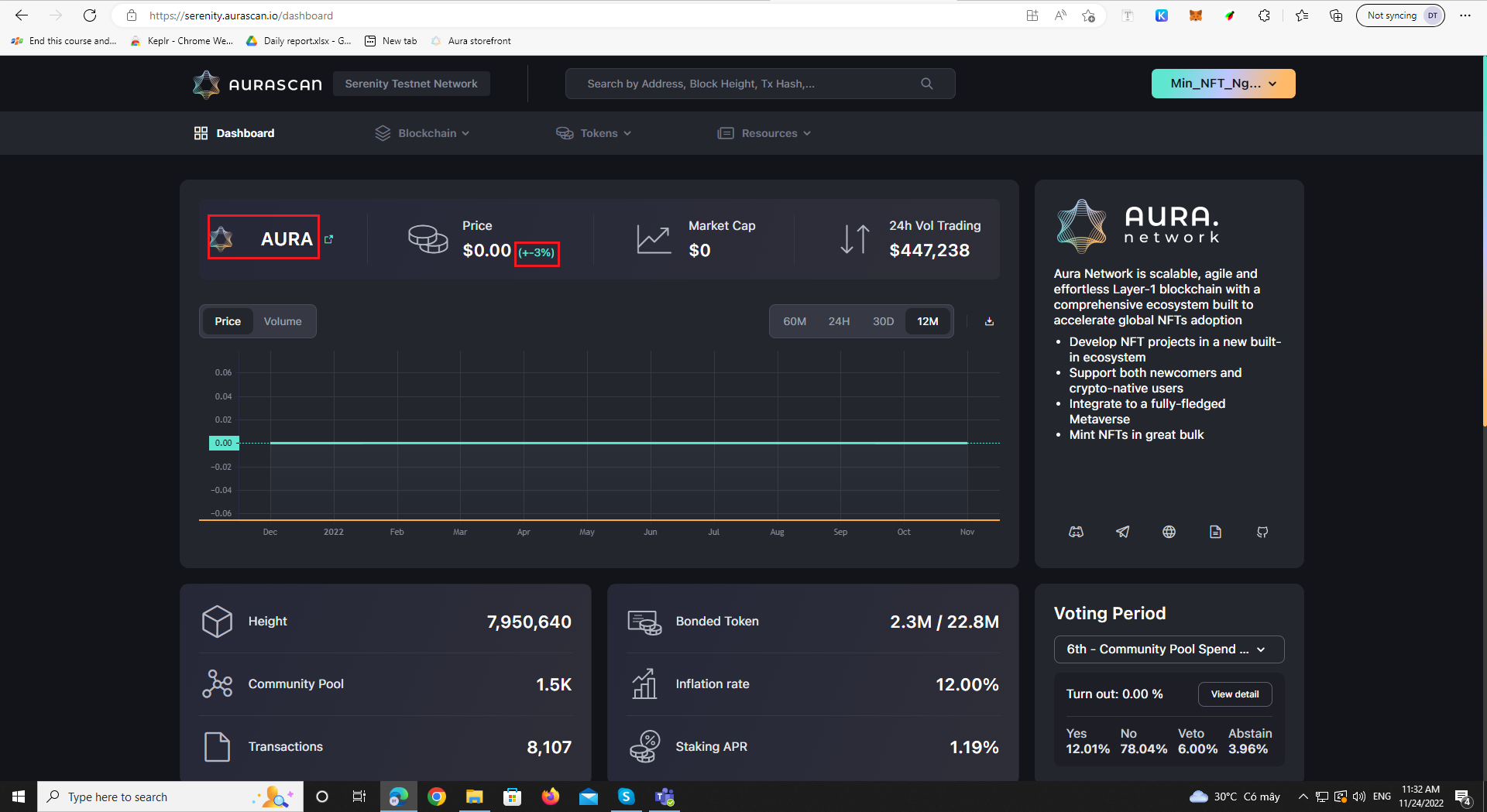
Task: Click the search magnifier icon
Action: tap(926, 83)
